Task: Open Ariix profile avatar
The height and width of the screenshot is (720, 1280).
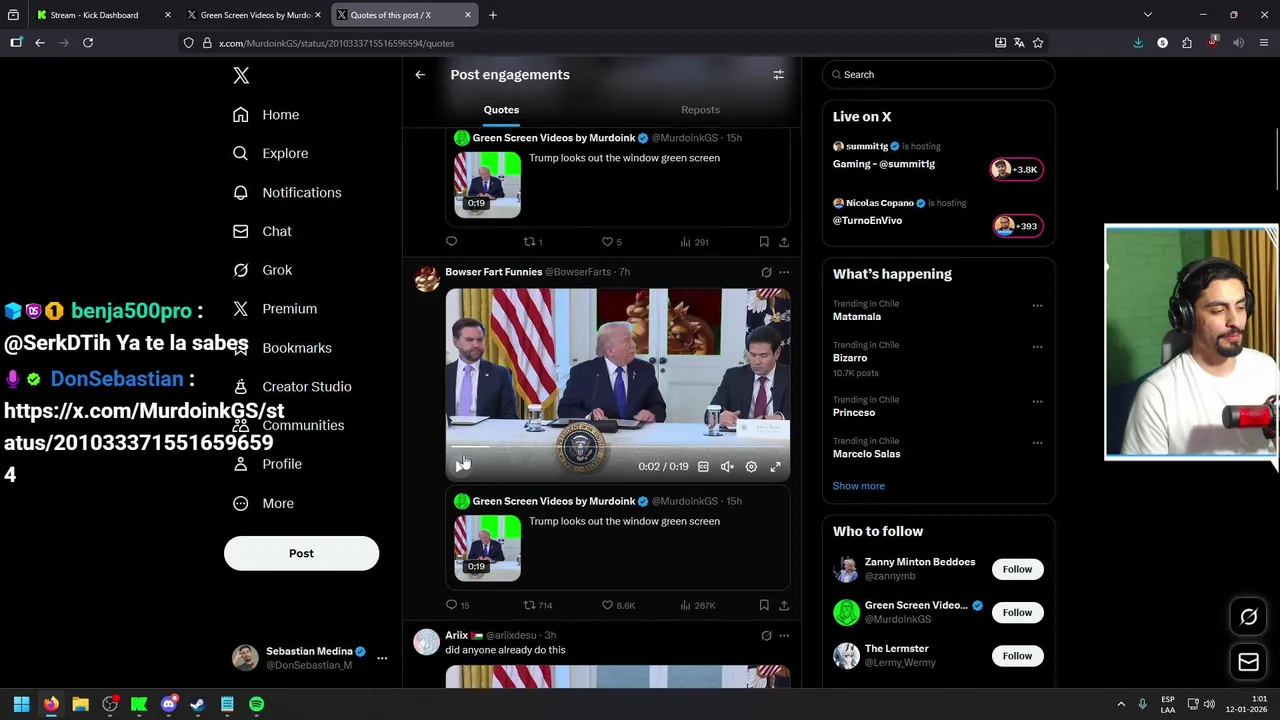Action: [427, 642]
